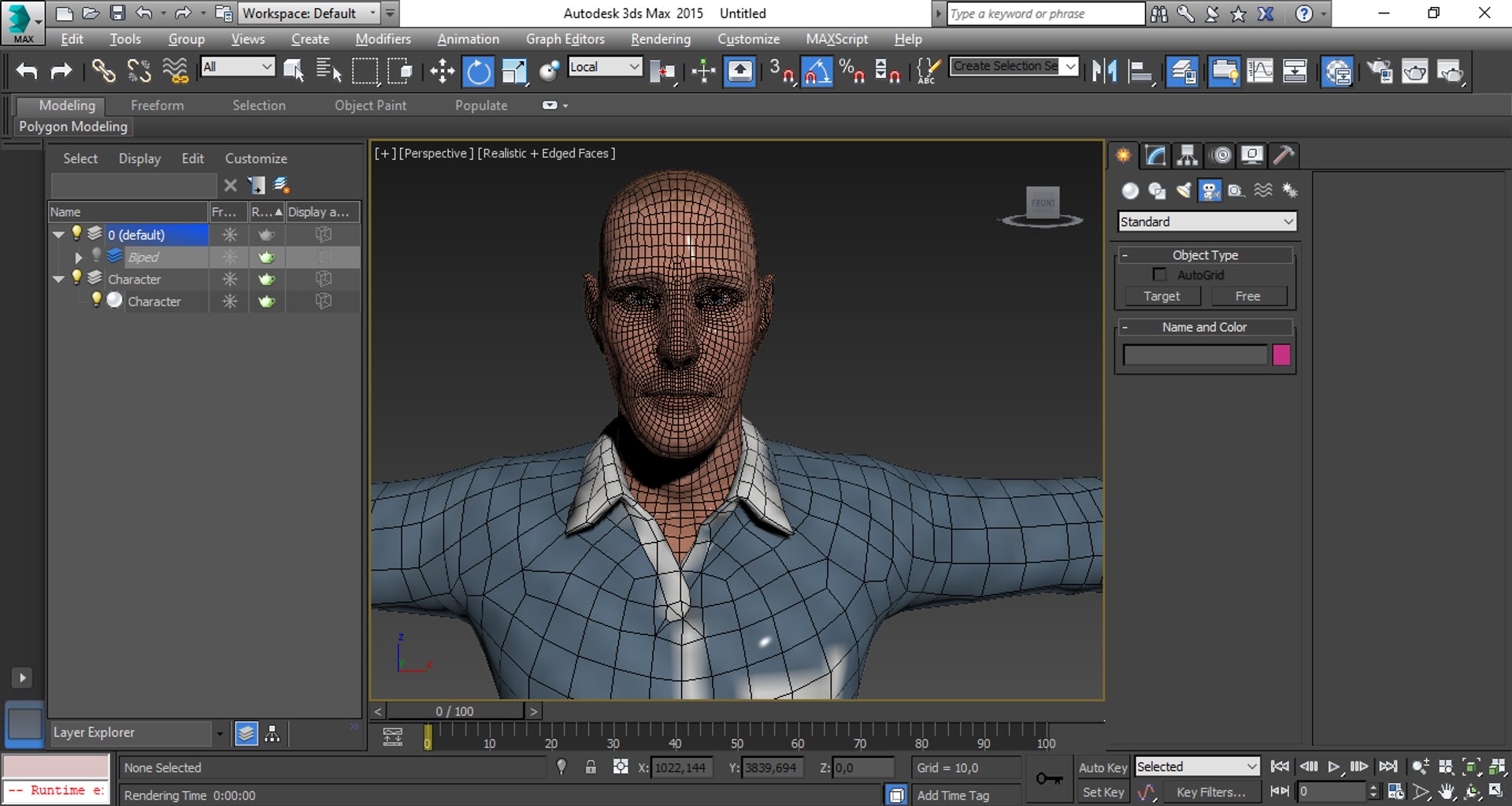Click the 0 / 100 time slider

pyautogui.click(x=454, y=711)
